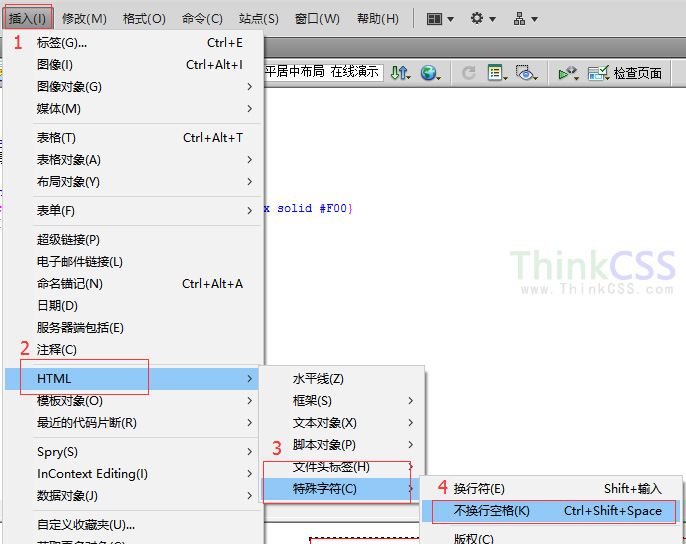Choose 水平线(Z) in HTML submenu
Screen dimensions: 686x544
pyautogui.click(x=342, y=379)
